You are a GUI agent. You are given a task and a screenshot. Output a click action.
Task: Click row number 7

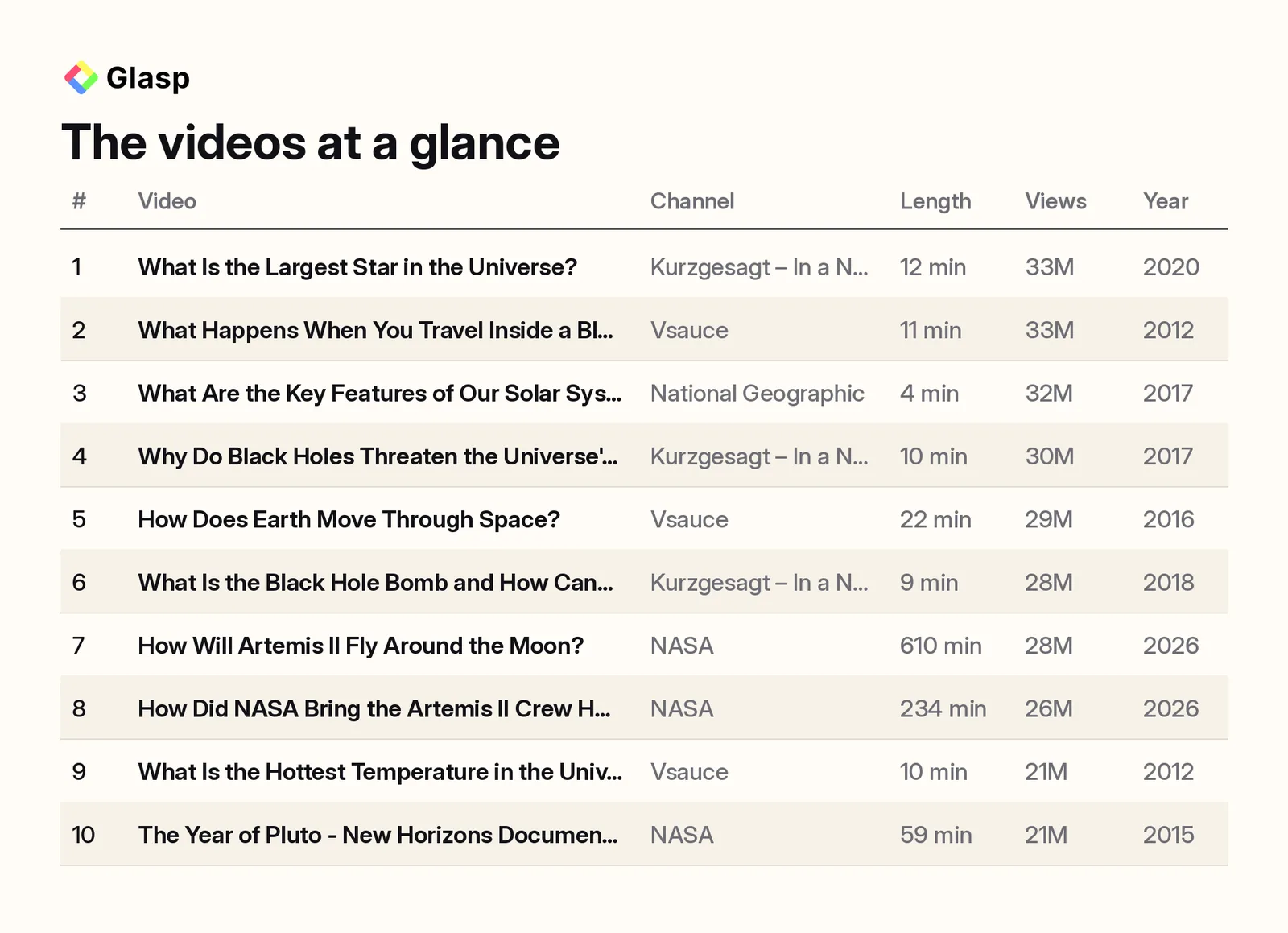(79, 646)
